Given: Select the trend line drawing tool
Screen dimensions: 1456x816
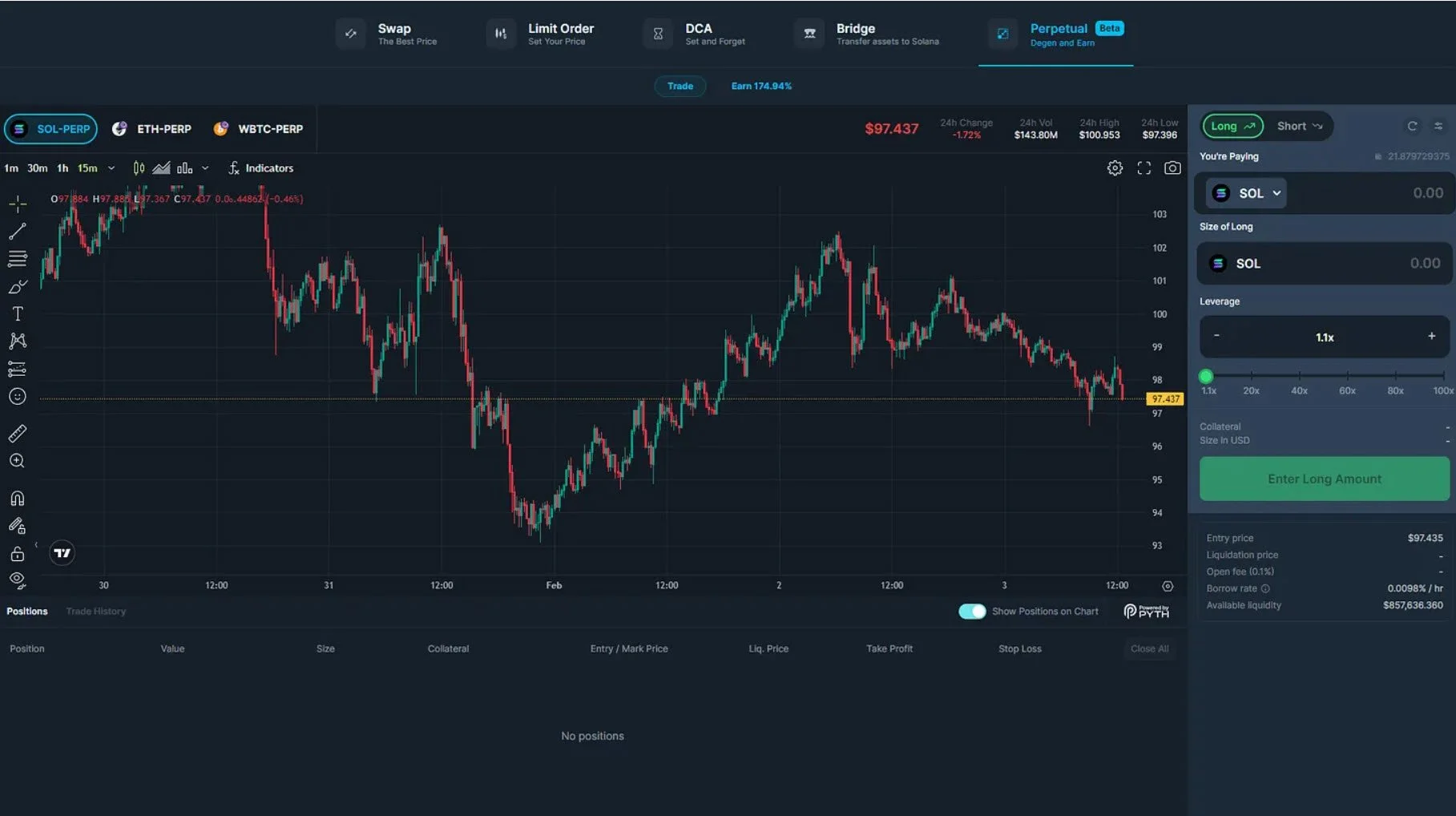Looking at the screenshot, I should click(x=18, y=232).
